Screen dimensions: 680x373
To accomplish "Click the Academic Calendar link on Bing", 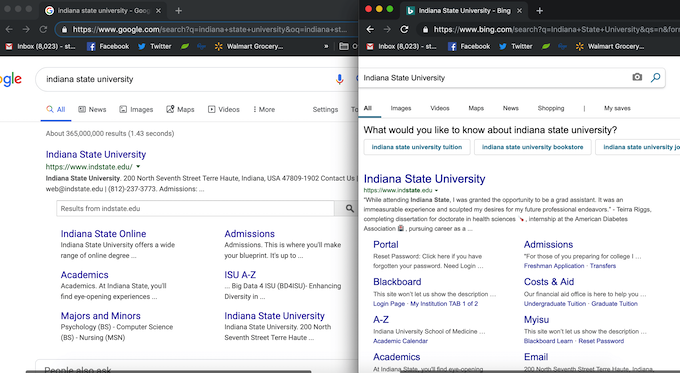I will point(400,341).
